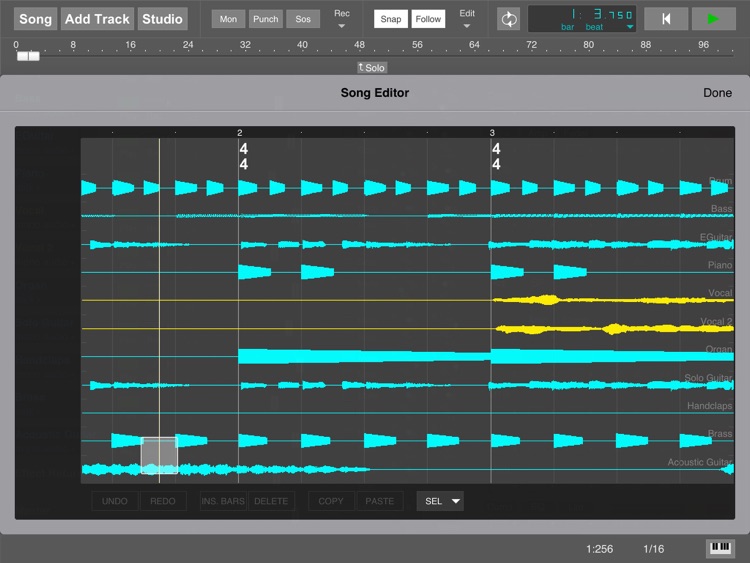Select the Solo Guitar track label
The image size is (750, 563).
click(x=708, y=377)
